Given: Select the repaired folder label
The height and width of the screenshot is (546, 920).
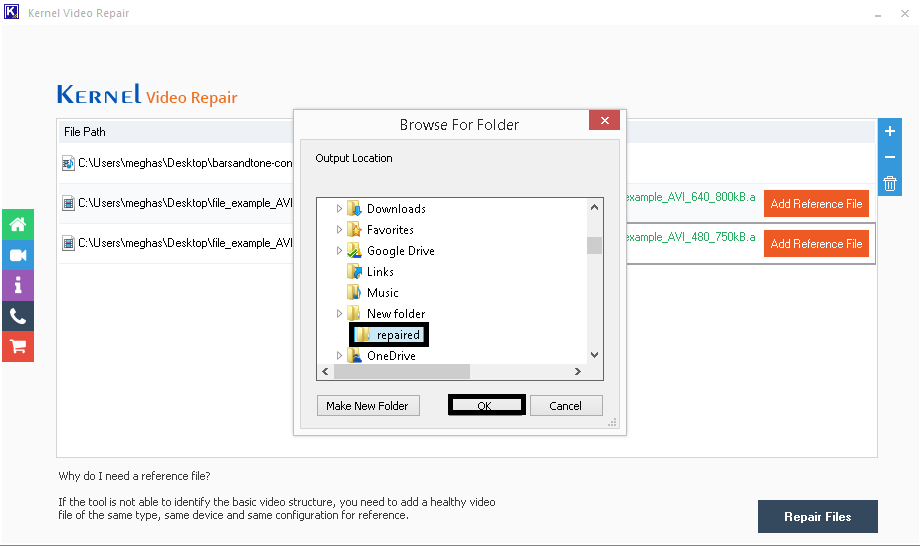Looking at the screenshot, I should (398, 335).
